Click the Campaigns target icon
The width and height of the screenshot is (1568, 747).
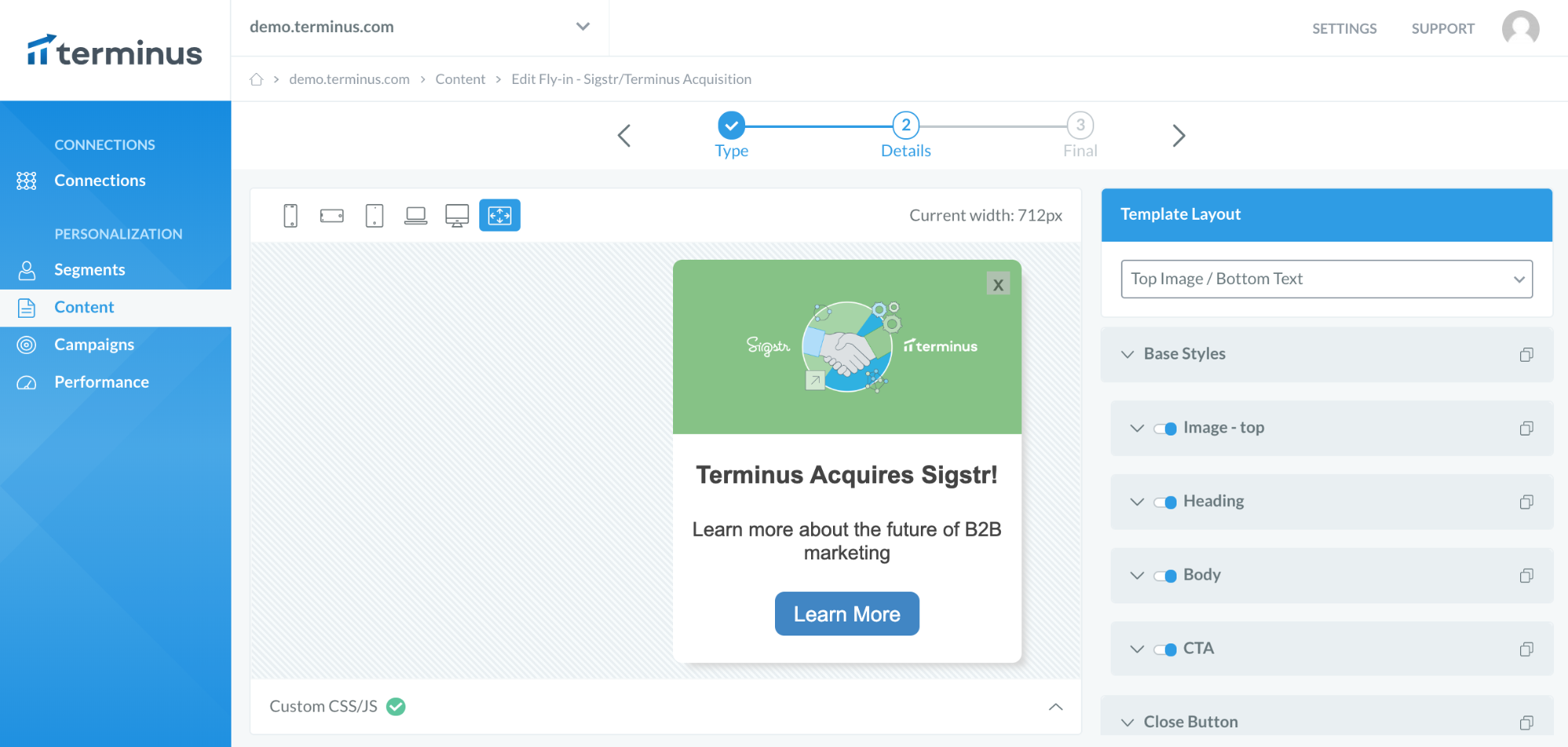click(x=27, y=345)
